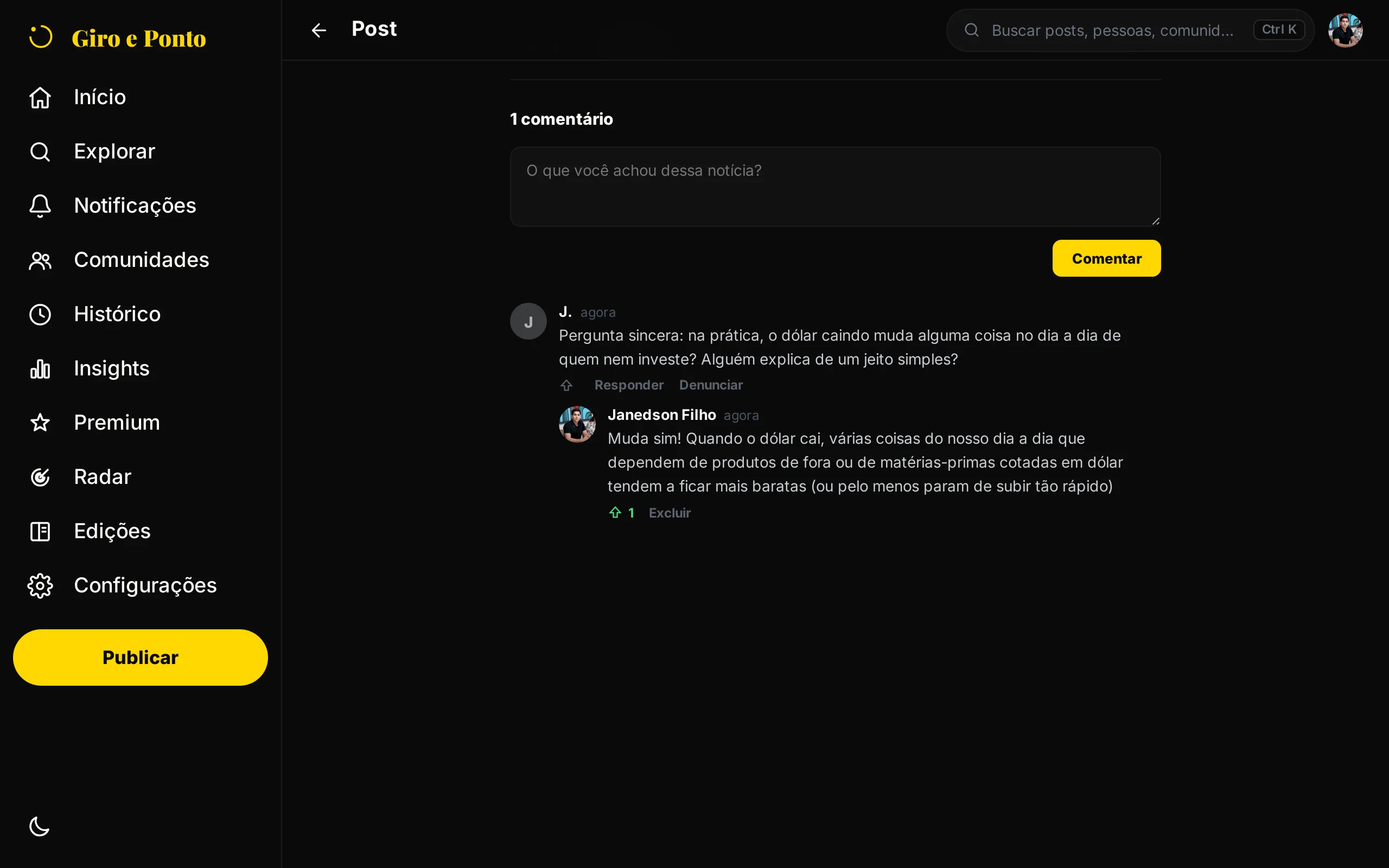Submit with the Comentar button
The width and height of the screenshot is (1389, 868).
pos(1106,258)
